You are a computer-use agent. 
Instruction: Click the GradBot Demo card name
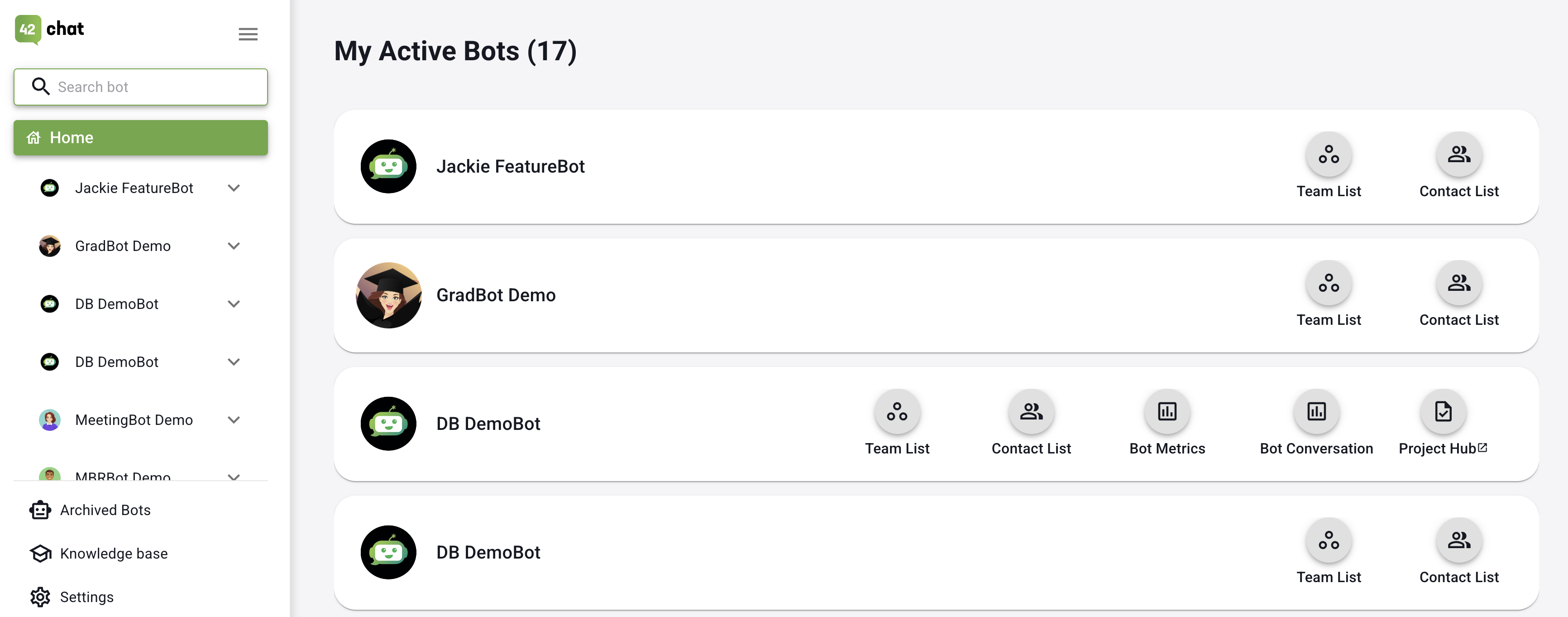pyautogui.click(x=496, y=295)
